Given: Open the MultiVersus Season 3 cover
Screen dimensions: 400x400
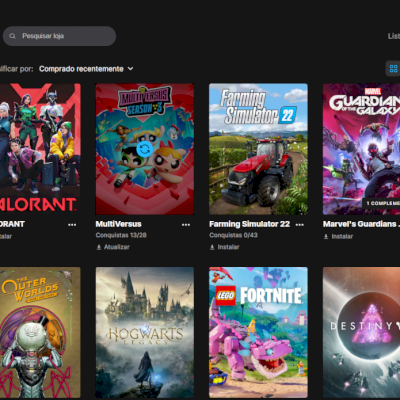Looking at the screenshot, I should point(145,149).
